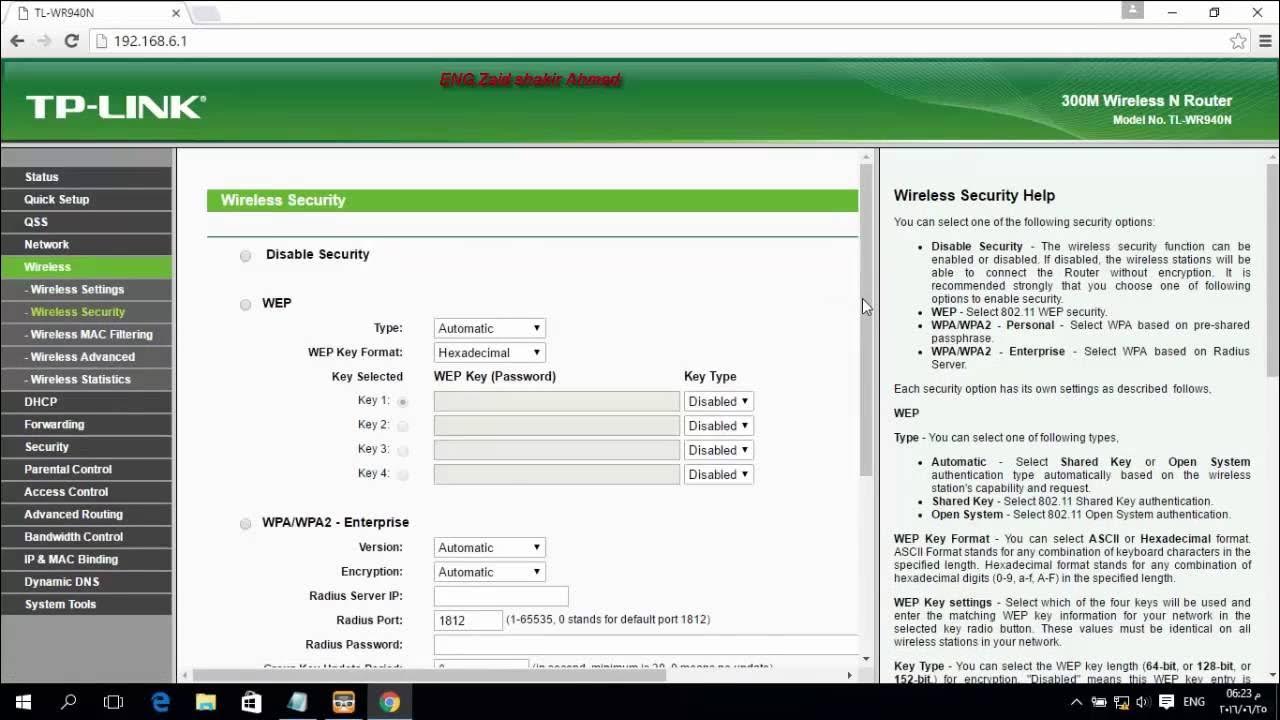Click Chrome user profile icon

coord(1132,11)
